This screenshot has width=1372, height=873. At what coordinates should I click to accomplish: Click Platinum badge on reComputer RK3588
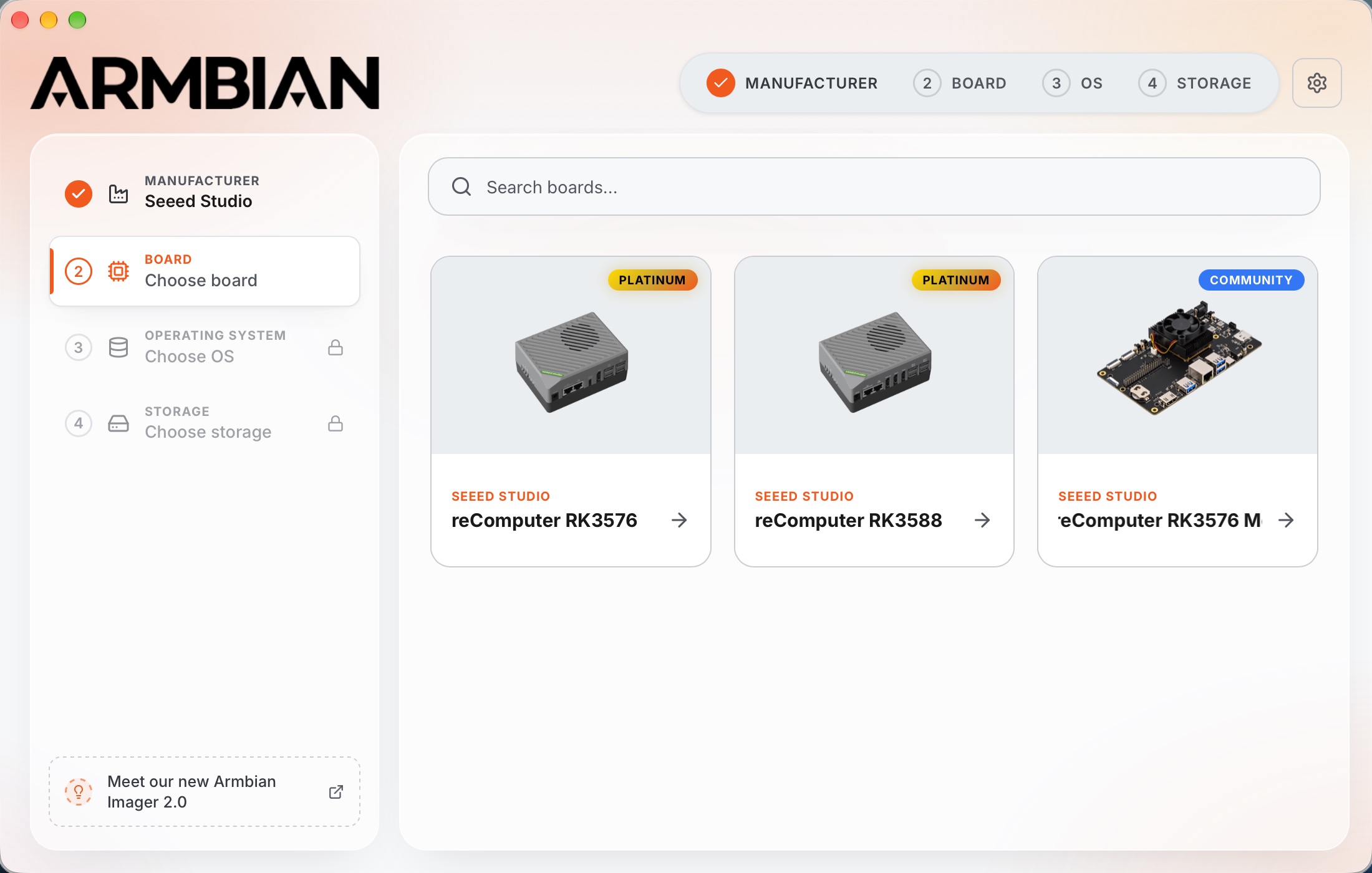(x=956, y=280)
